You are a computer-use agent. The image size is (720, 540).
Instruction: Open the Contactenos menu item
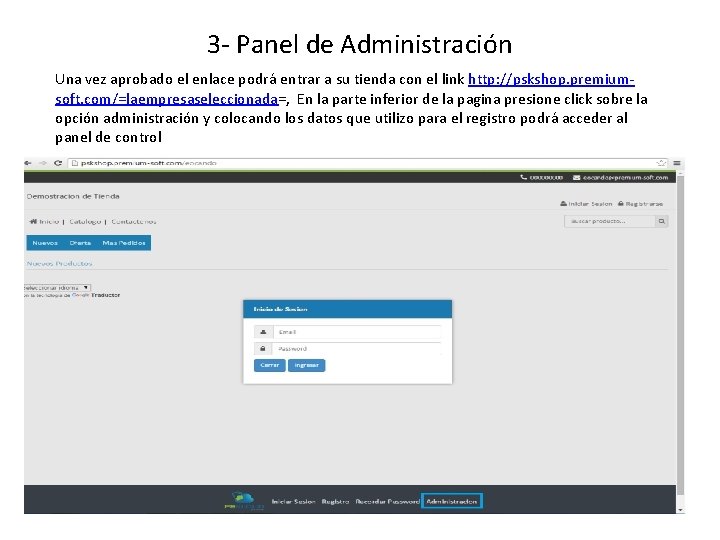pyautogui.click(x=134, y=221)
